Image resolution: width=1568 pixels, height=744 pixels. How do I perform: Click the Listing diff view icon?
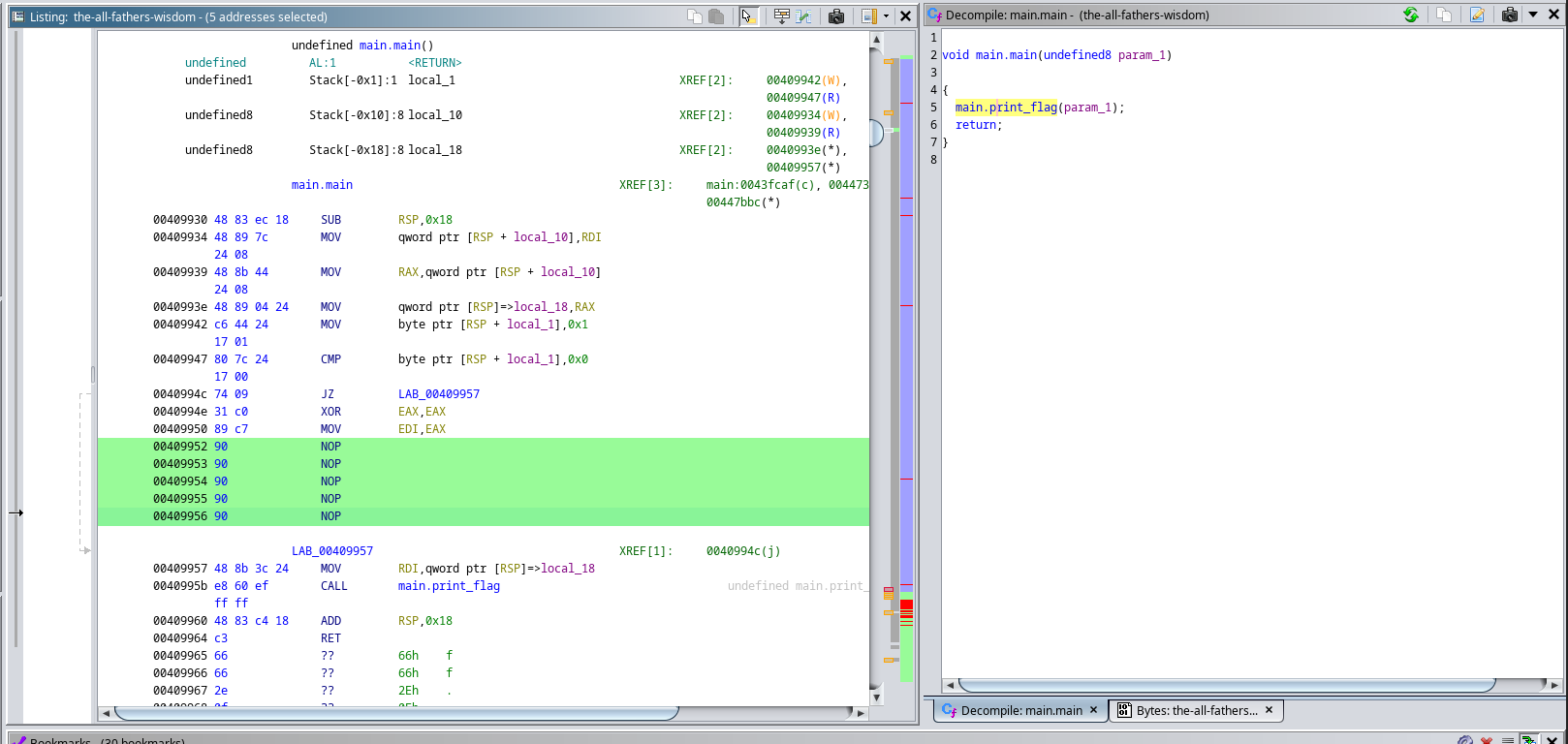[x=804, y=15]
